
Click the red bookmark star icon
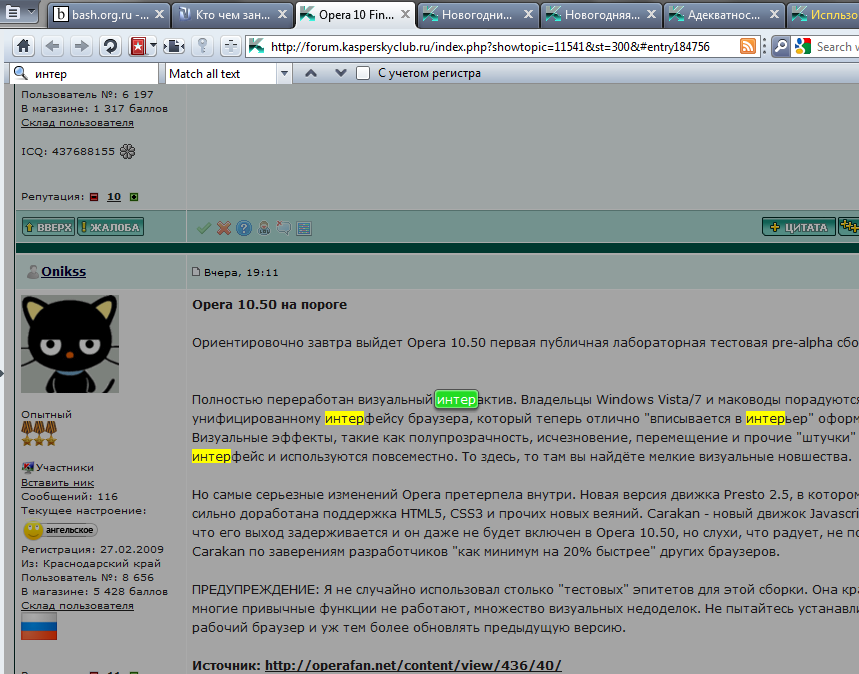(x=137, y=46)
